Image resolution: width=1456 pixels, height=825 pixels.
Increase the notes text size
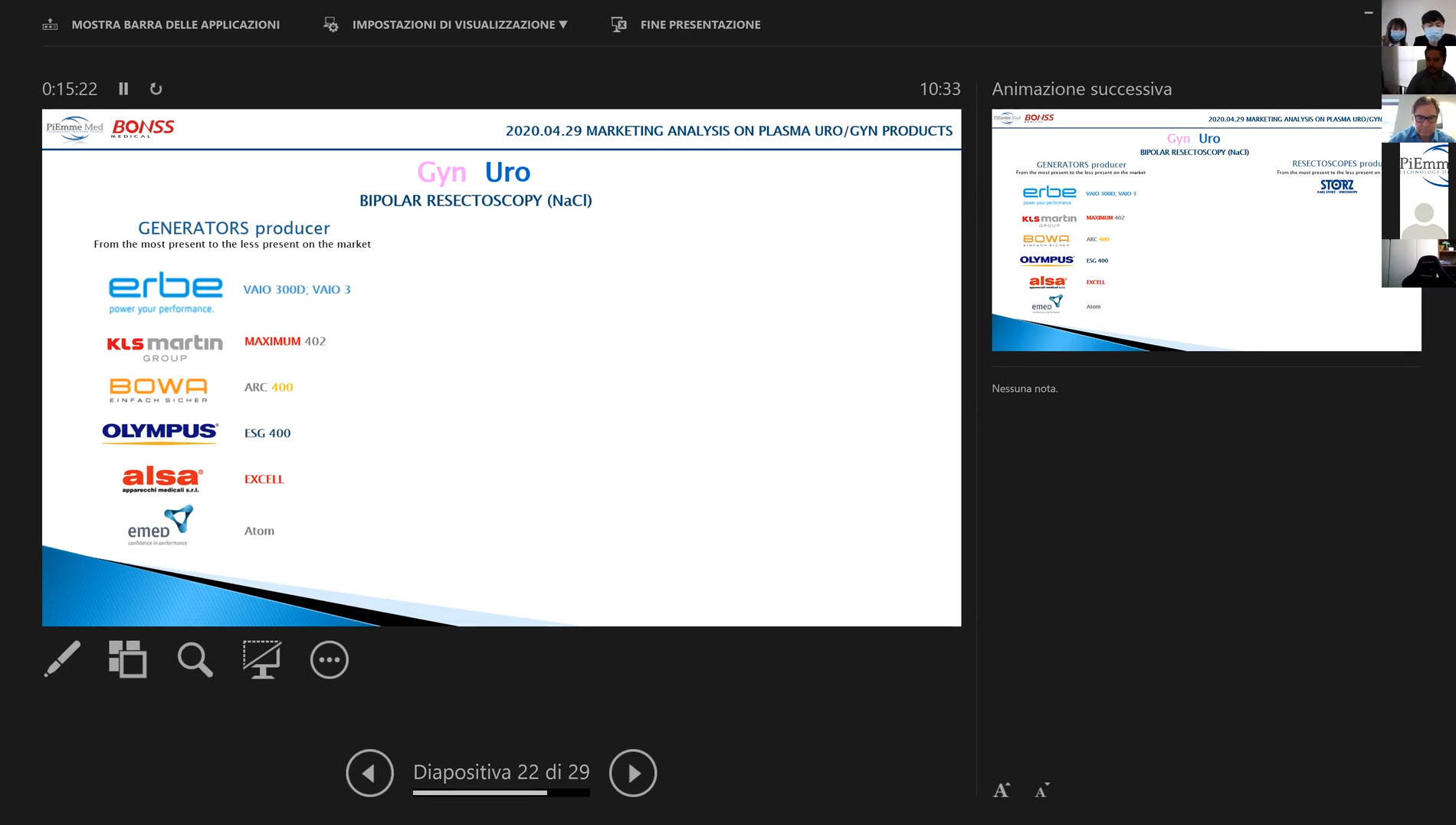[1002, 790]
